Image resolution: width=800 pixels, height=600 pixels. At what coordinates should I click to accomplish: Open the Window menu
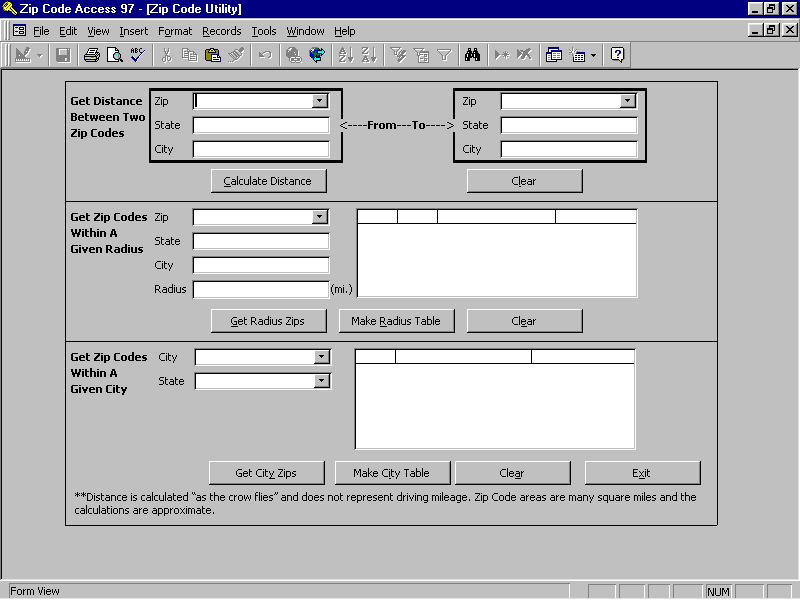coord(305,31)
